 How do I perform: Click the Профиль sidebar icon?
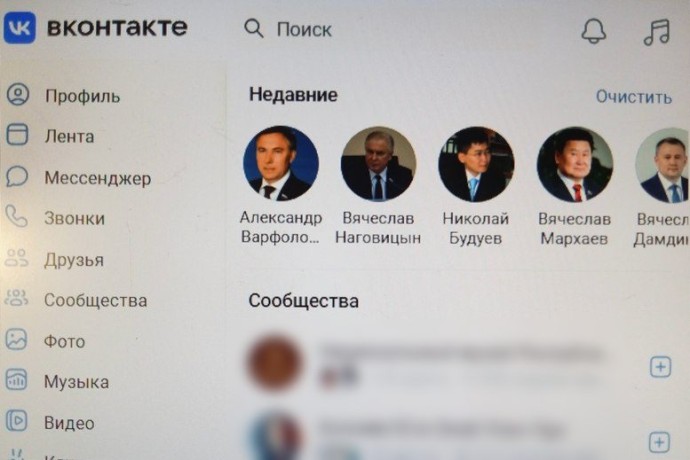[x=18, y=94]
